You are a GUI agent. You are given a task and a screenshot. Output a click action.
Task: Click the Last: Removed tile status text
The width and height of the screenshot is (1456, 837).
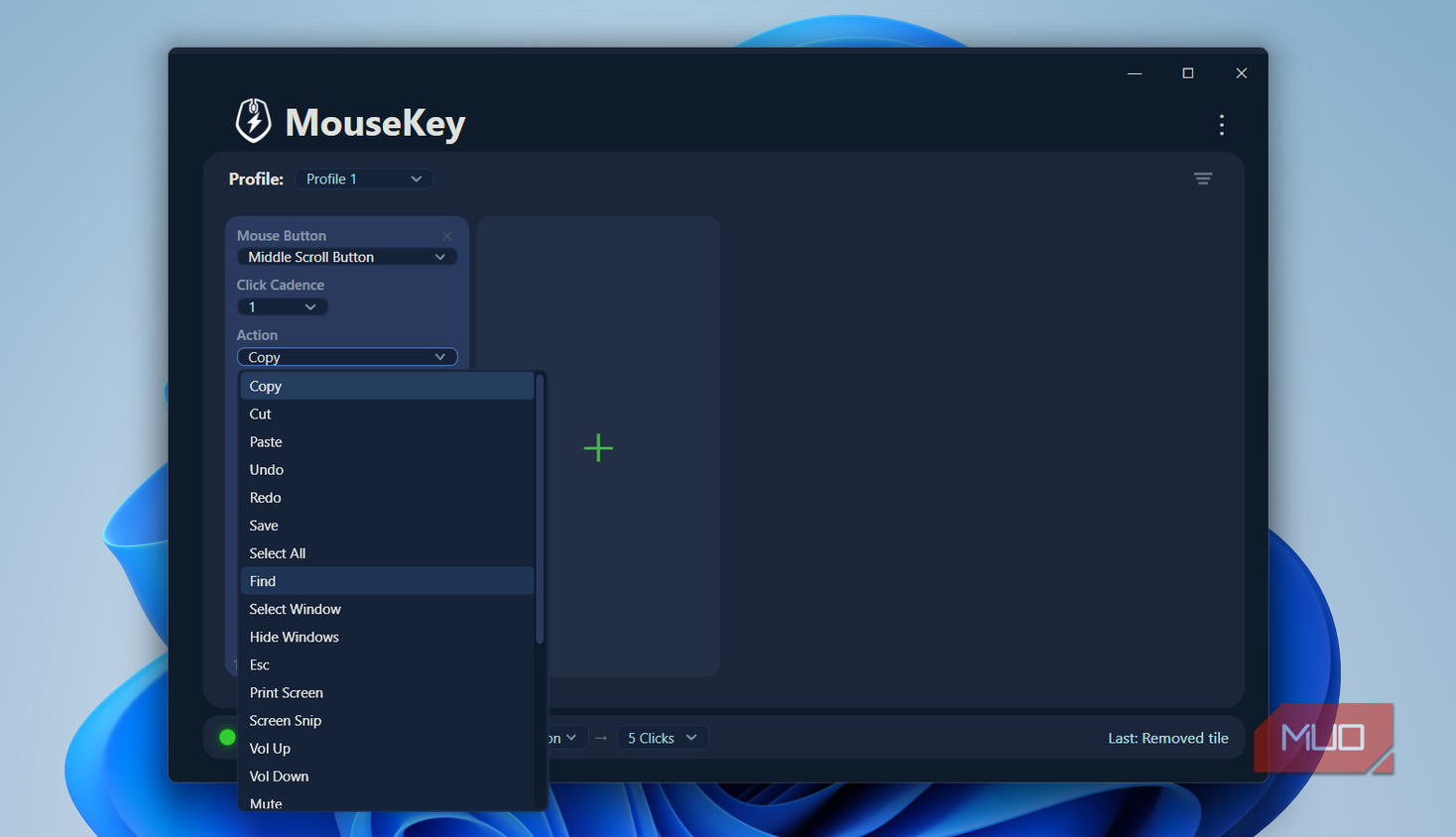pyautogui.click(x=1167, y=738)
